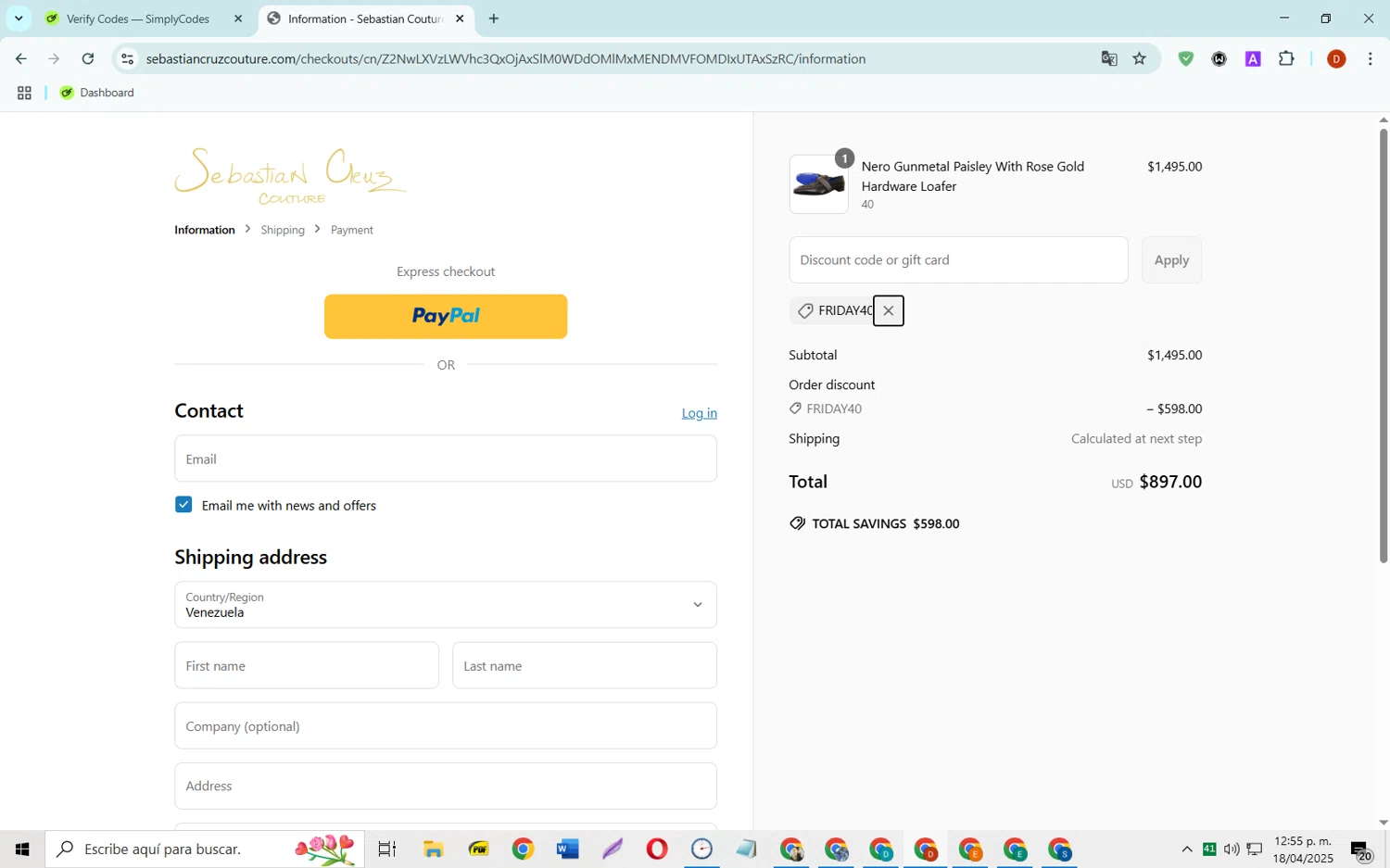Click the translate page icon

point(1109,58)
